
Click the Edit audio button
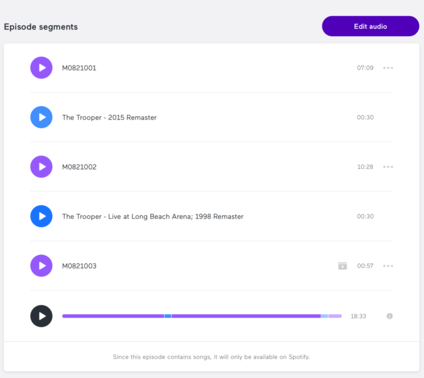click(370, 26)
